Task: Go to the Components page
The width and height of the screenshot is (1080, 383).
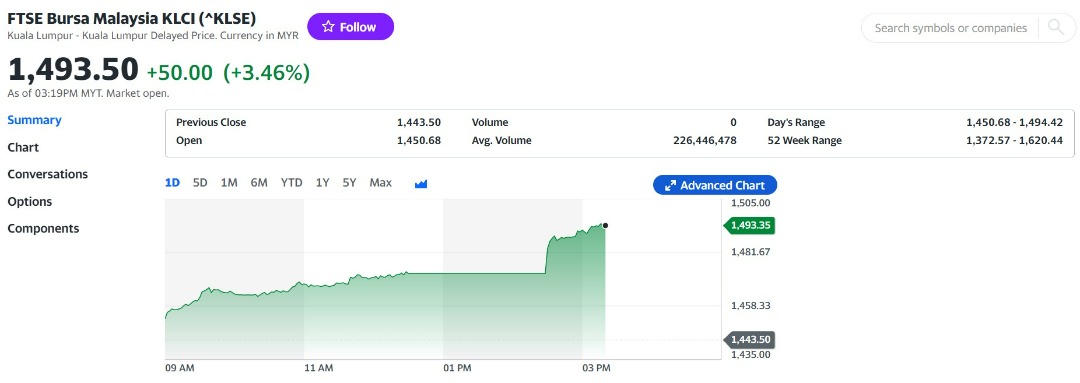Action: coord(43,229)
